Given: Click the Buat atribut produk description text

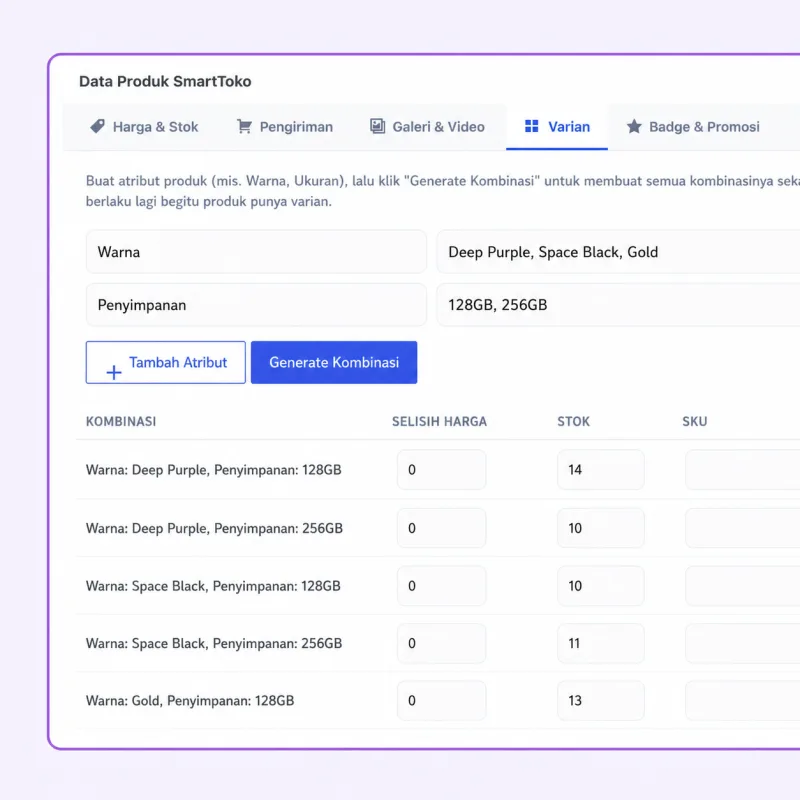Looking at the screenshot, I should [443, 191].
